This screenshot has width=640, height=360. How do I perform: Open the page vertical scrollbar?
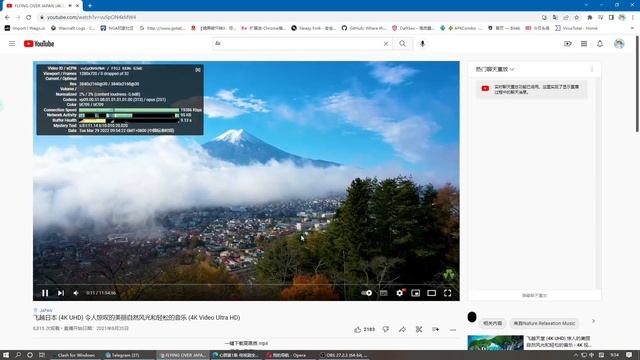pos(637,84)
